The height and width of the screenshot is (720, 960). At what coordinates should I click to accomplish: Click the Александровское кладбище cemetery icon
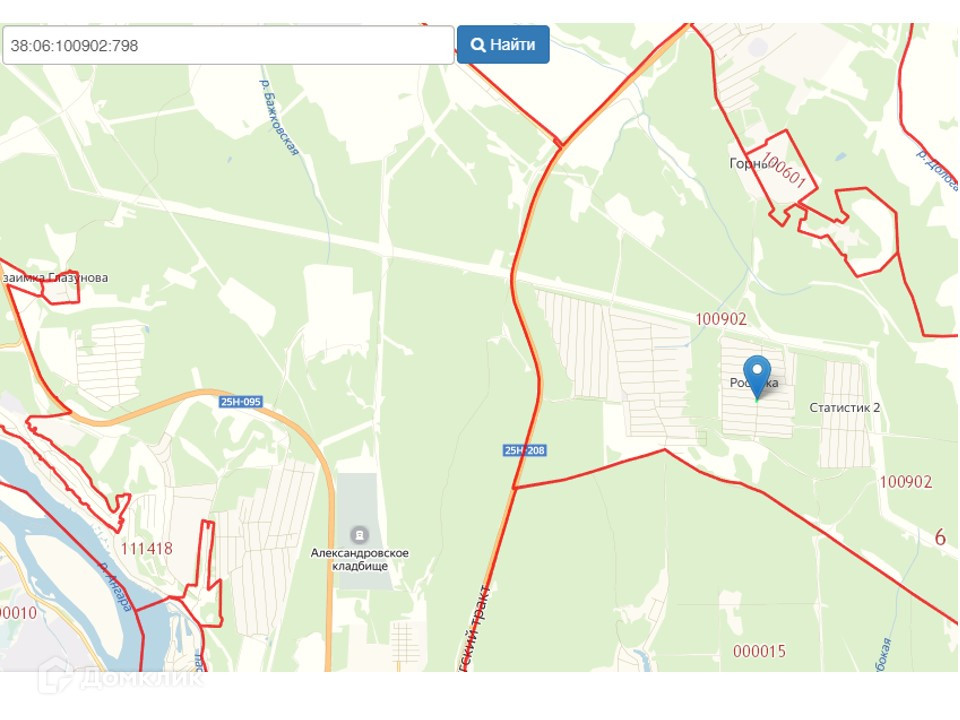pos(359,535)
